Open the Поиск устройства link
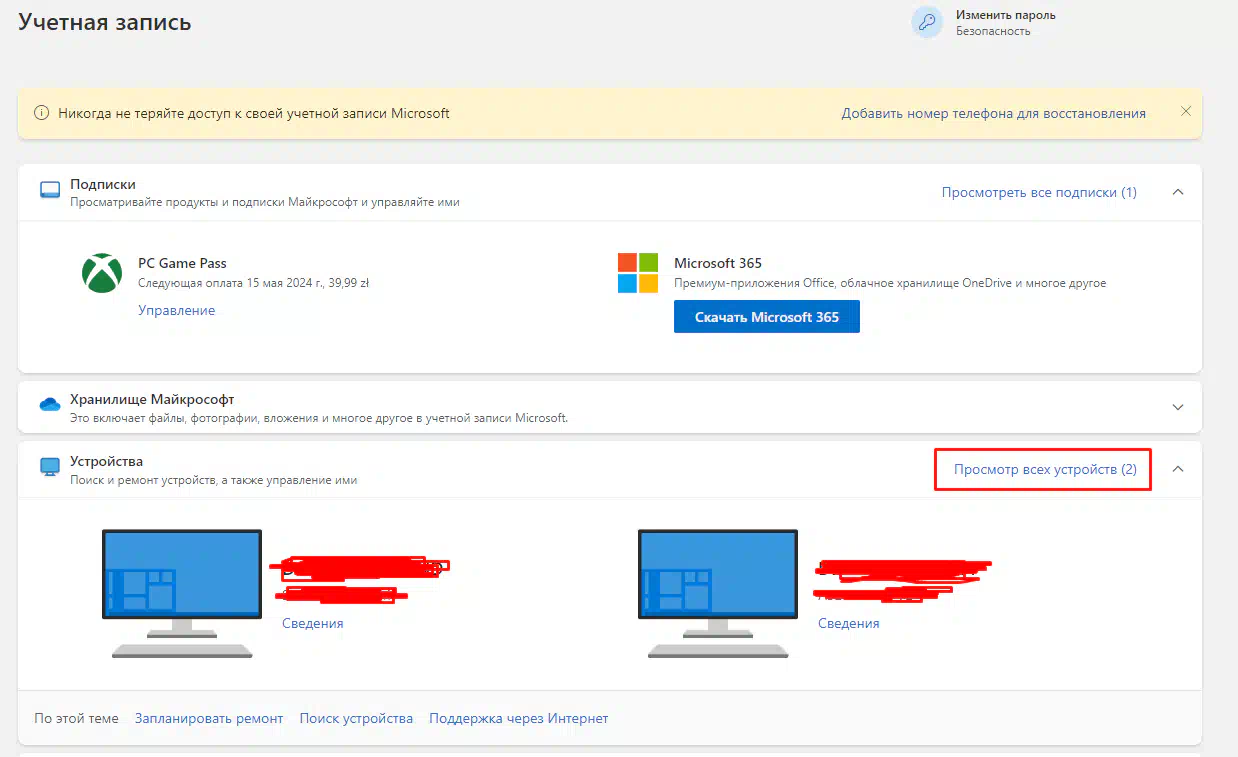The image size is (1238, 757). (x=356, y=718)
